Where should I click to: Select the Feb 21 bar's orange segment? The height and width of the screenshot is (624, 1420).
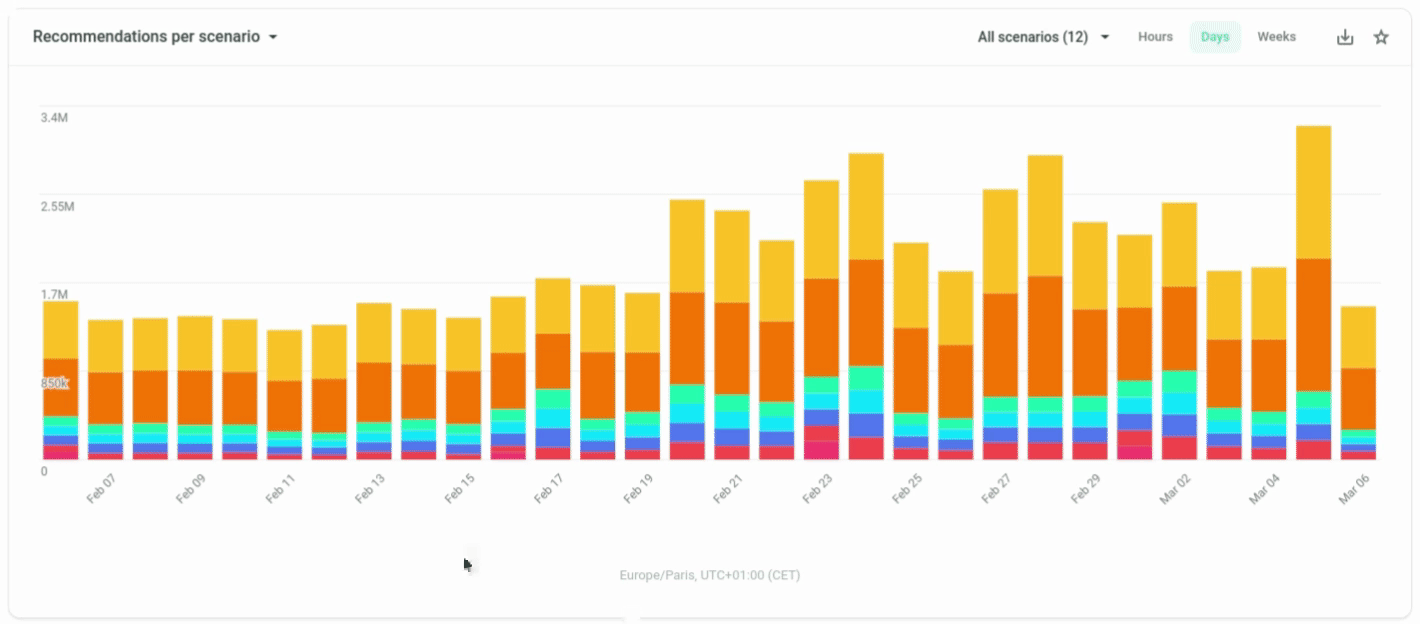pos(732,348)
